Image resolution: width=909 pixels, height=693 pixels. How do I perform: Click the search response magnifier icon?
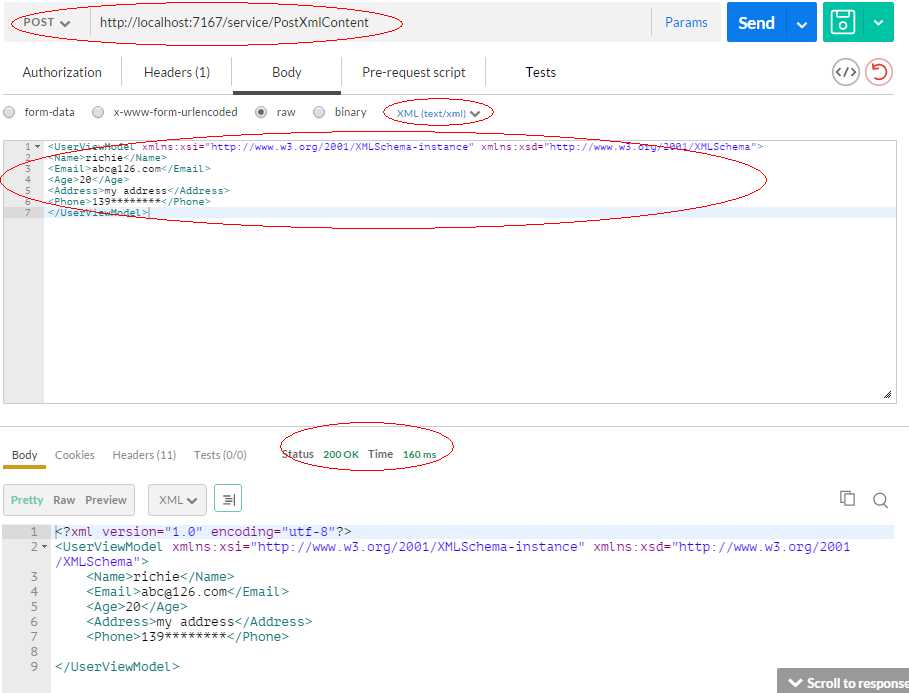click(x=880, y=500)
